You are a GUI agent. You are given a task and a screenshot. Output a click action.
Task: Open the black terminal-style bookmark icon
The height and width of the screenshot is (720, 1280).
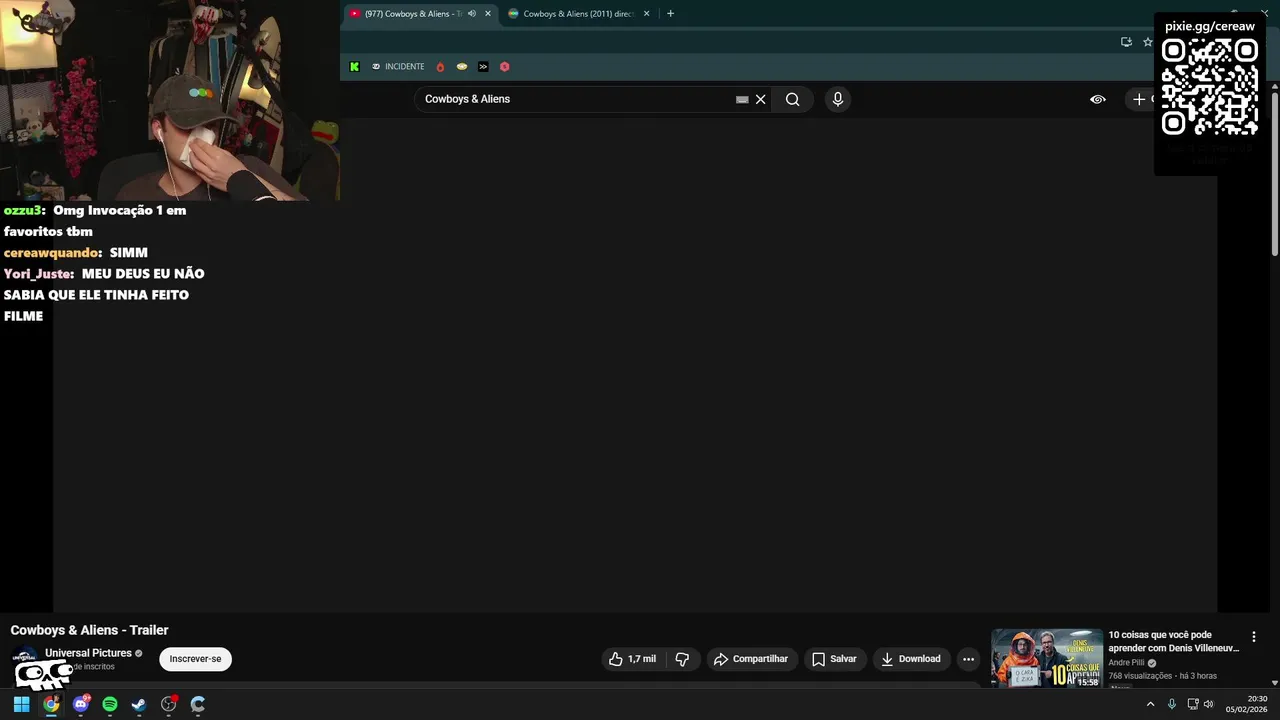[x=483, y=67]
